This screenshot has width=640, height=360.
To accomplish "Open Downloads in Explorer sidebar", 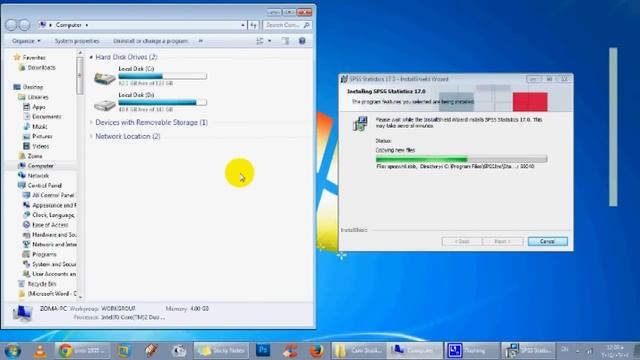I will [41, 67].
